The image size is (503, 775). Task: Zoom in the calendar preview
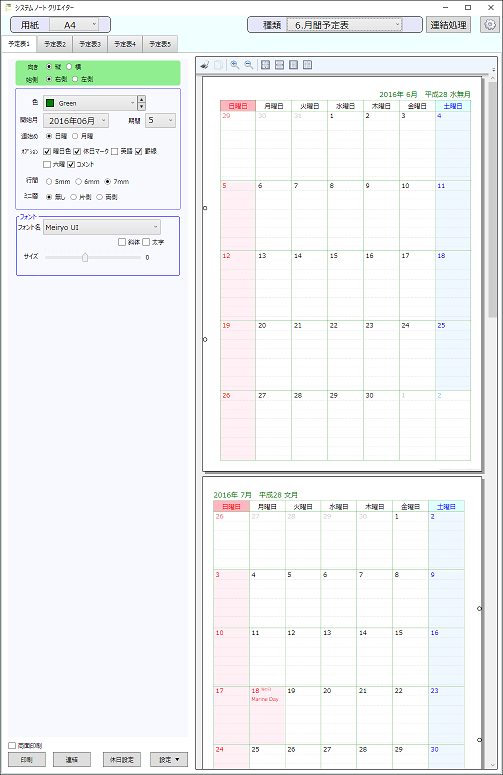coord(235,65)
